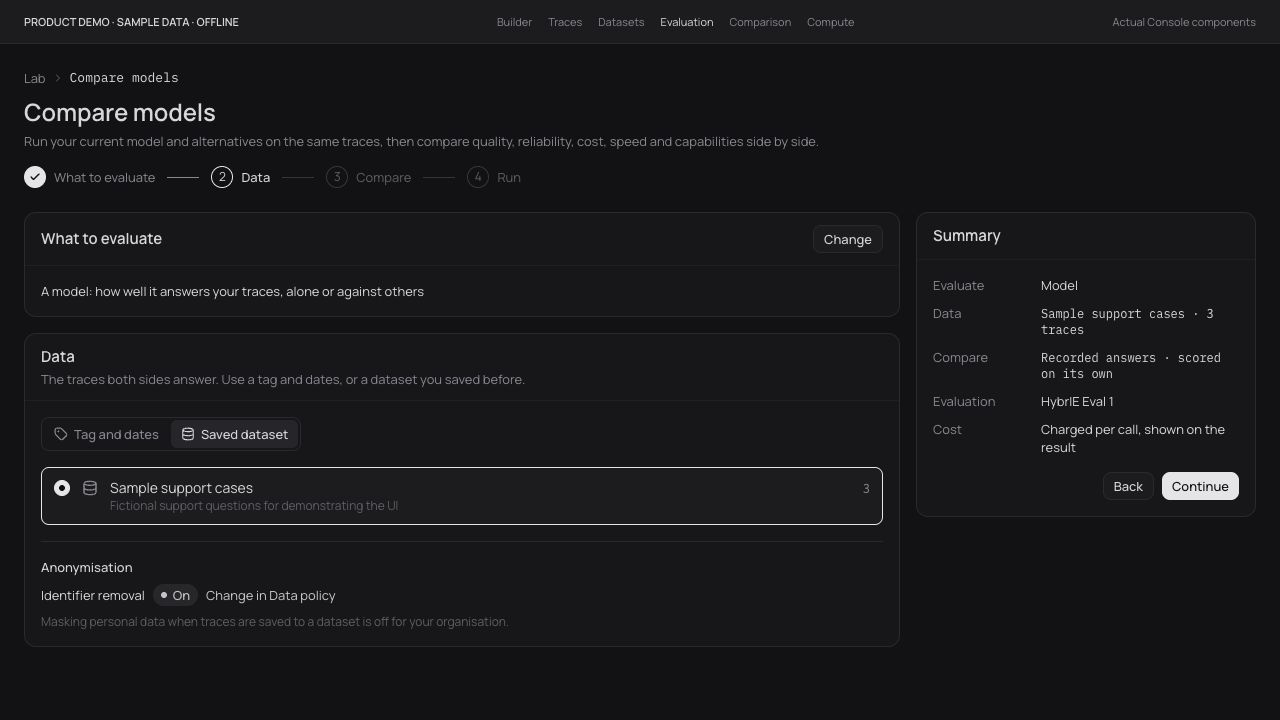The height and width of the screenshot is (720, 1280).
Task: Click Recorded answers · scored on its own
Action: 1131,366
